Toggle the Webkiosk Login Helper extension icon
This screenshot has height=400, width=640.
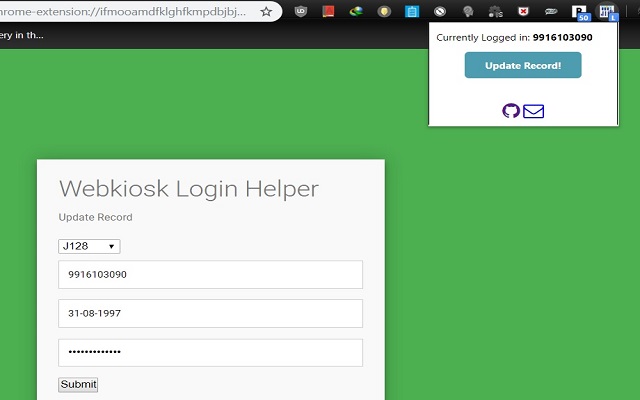tap(607, 11)
